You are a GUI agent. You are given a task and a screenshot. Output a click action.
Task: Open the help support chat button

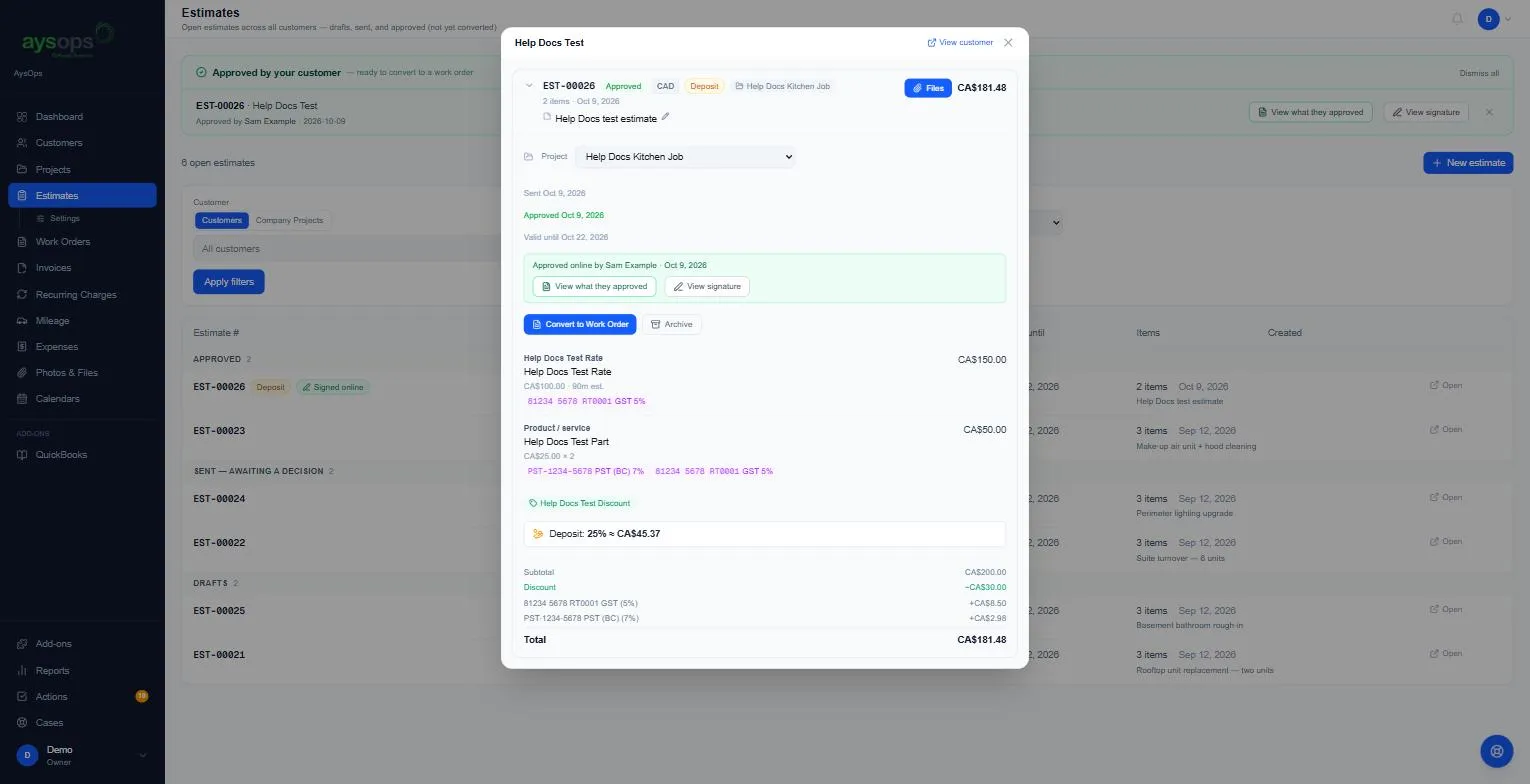(x=1496, y=751)
